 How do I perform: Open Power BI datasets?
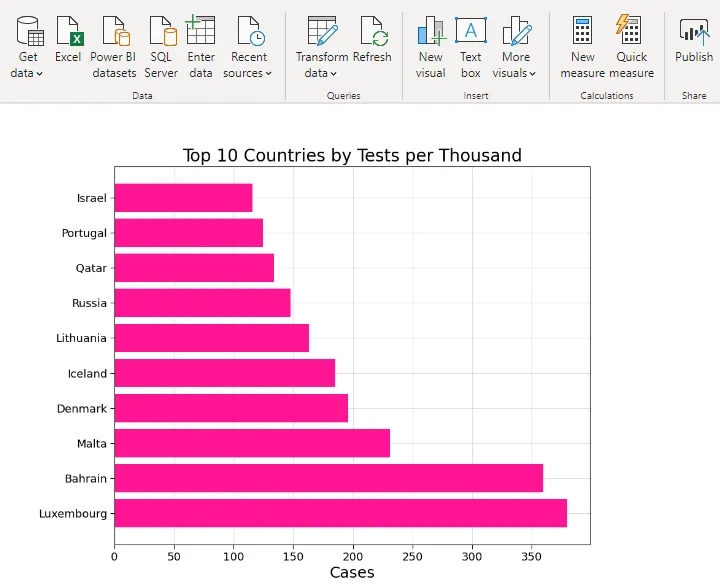113,32
